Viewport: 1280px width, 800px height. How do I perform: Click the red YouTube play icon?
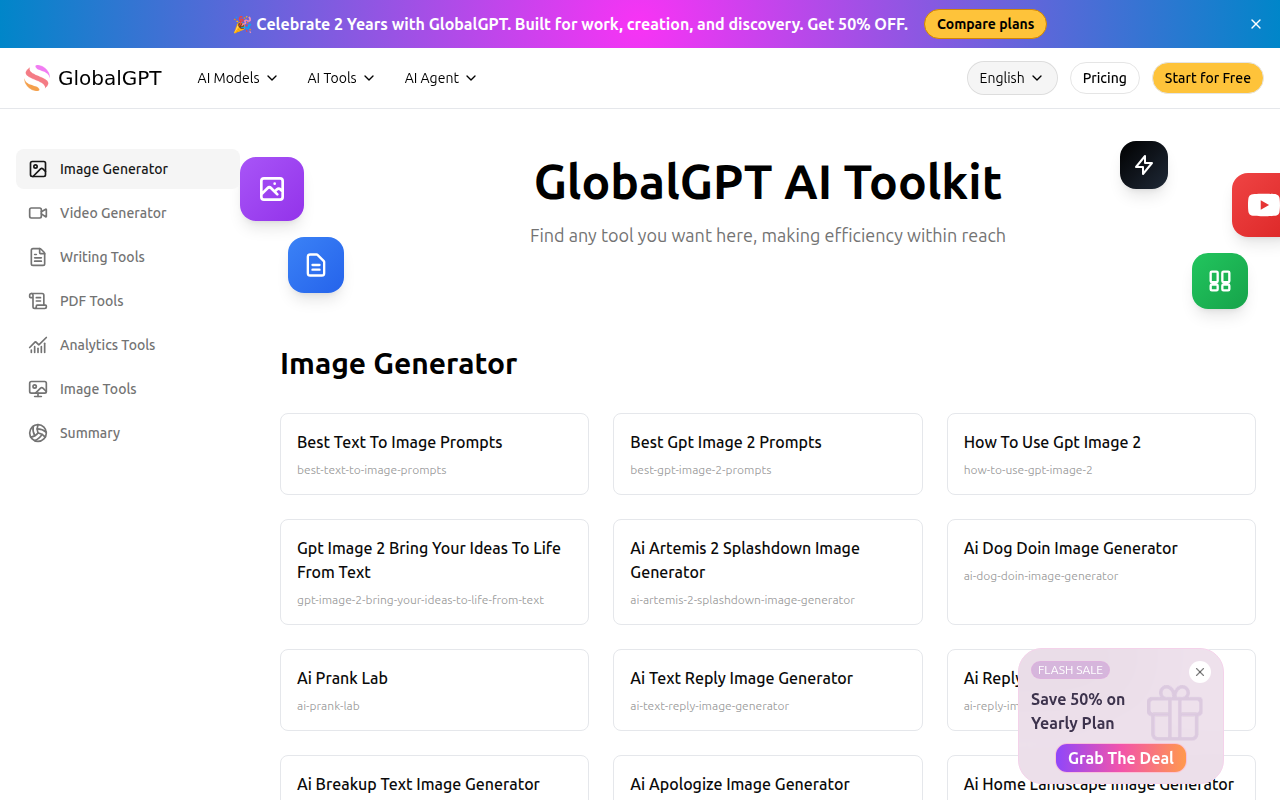click(1257, 205)
